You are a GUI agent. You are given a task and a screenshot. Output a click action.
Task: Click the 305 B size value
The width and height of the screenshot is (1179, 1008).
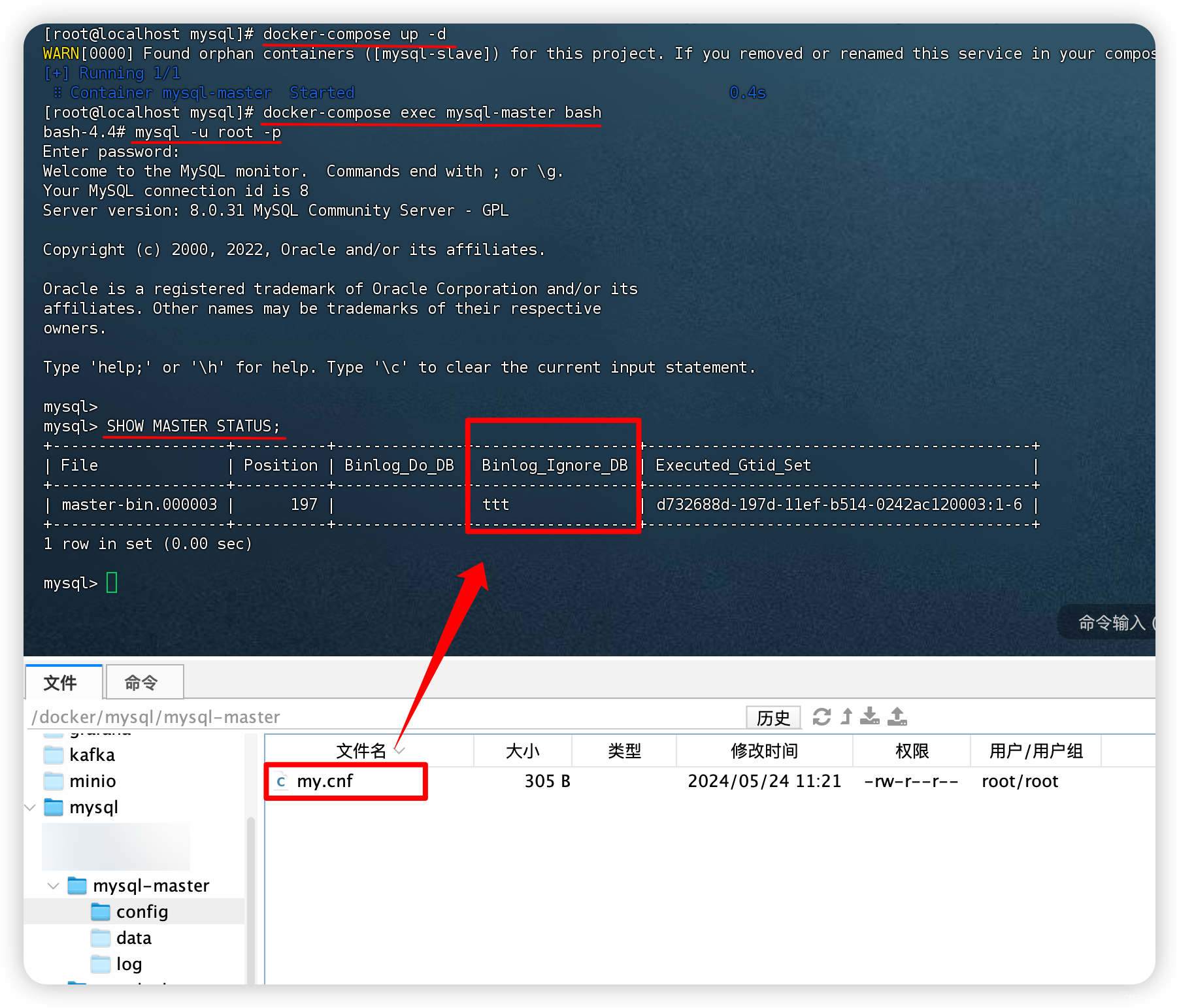coord(548,781)
